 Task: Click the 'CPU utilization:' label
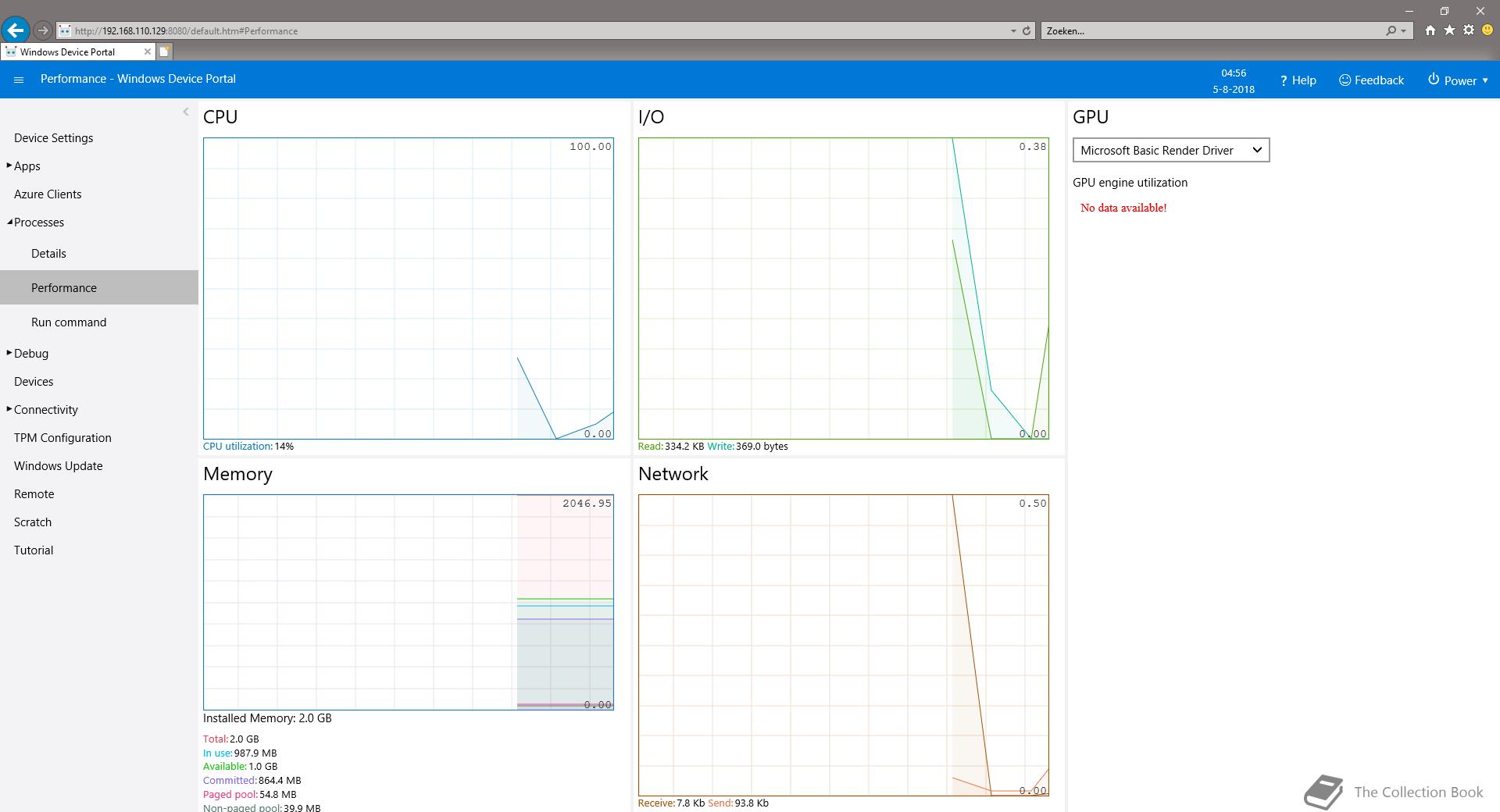[237, 447]
